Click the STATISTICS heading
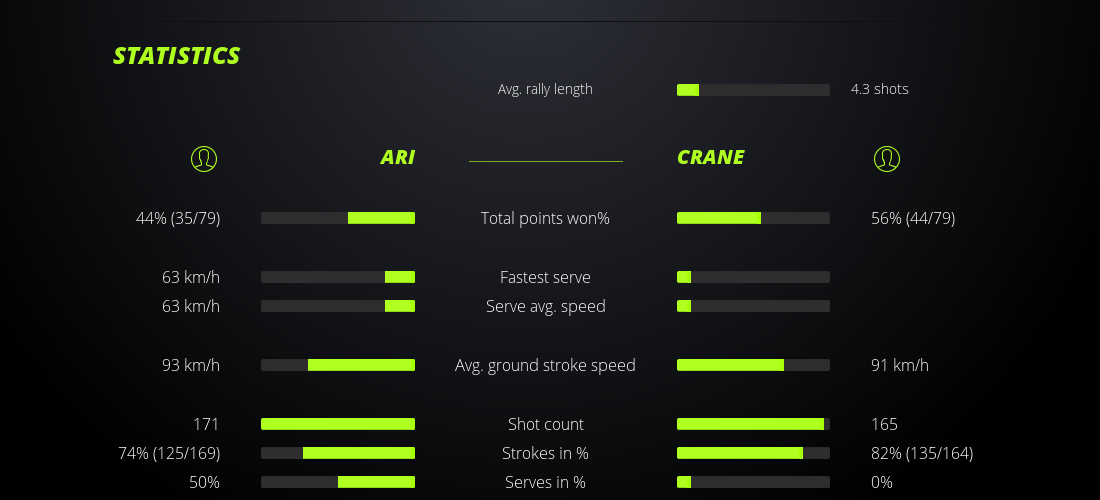The width and height of the screenshot is (1100, 500). 176,56
